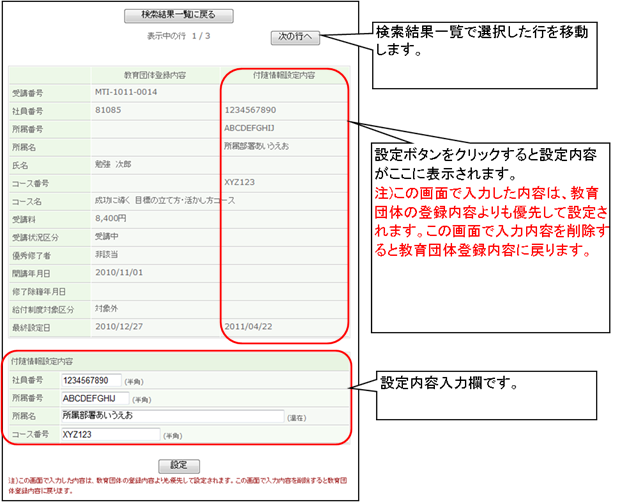Viewport: 620px width, 502px height.
Task: Click the 社員番号 value 81085 in table
Action: coord(108,110)
